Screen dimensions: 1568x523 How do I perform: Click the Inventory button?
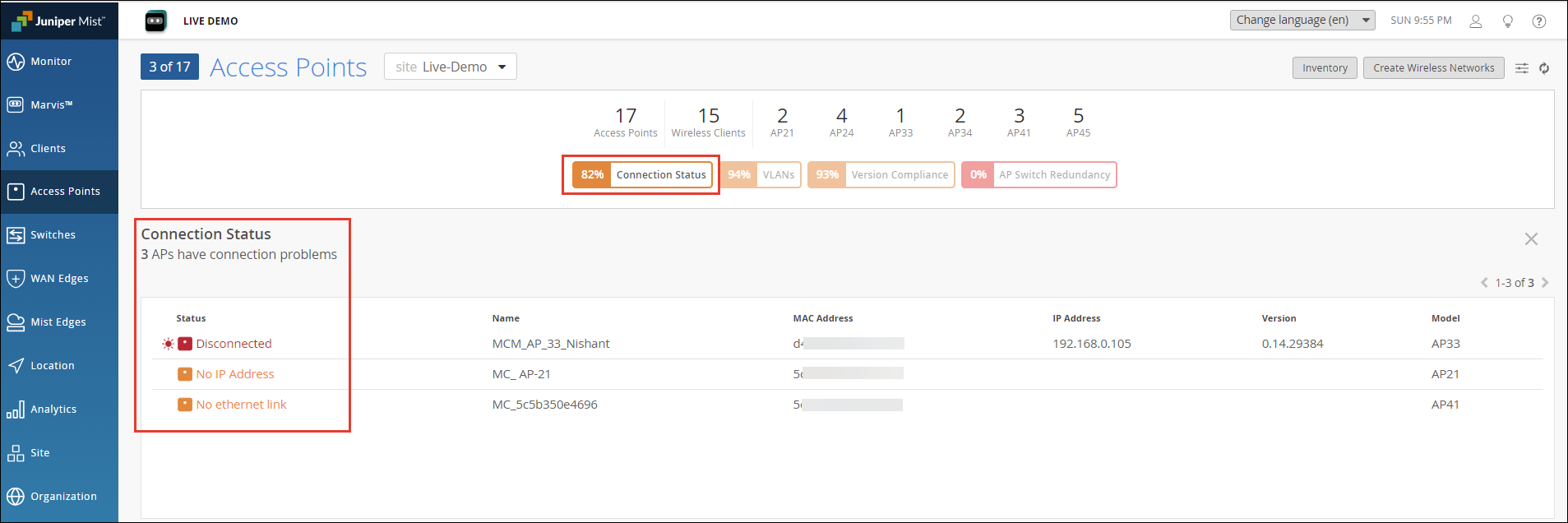coord(1325,68)
